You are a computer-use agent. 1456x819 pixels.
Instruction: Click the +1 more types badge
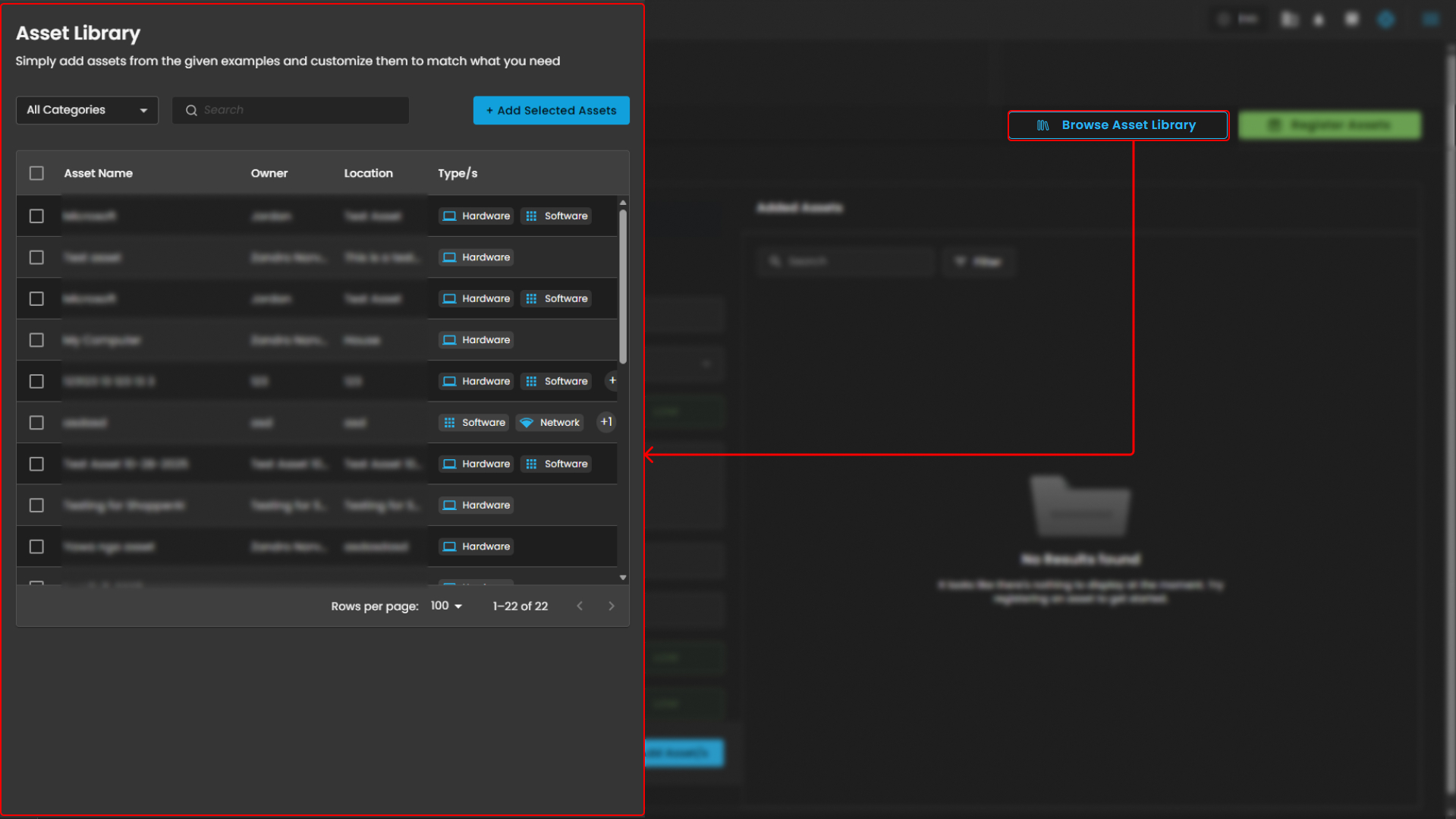tap(605, 422)
